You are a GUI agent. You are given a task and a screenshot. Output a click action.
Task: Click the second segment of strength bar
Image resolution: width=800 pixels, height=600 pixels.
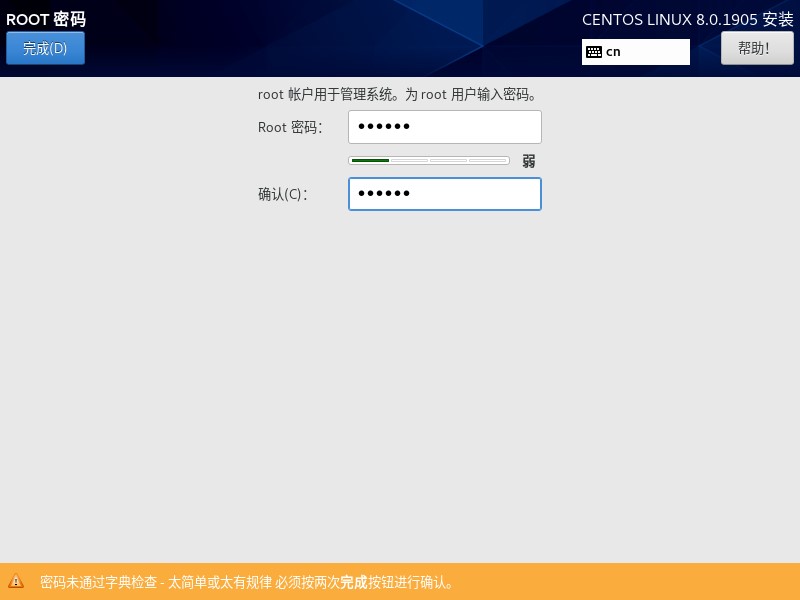pos(409,161)
